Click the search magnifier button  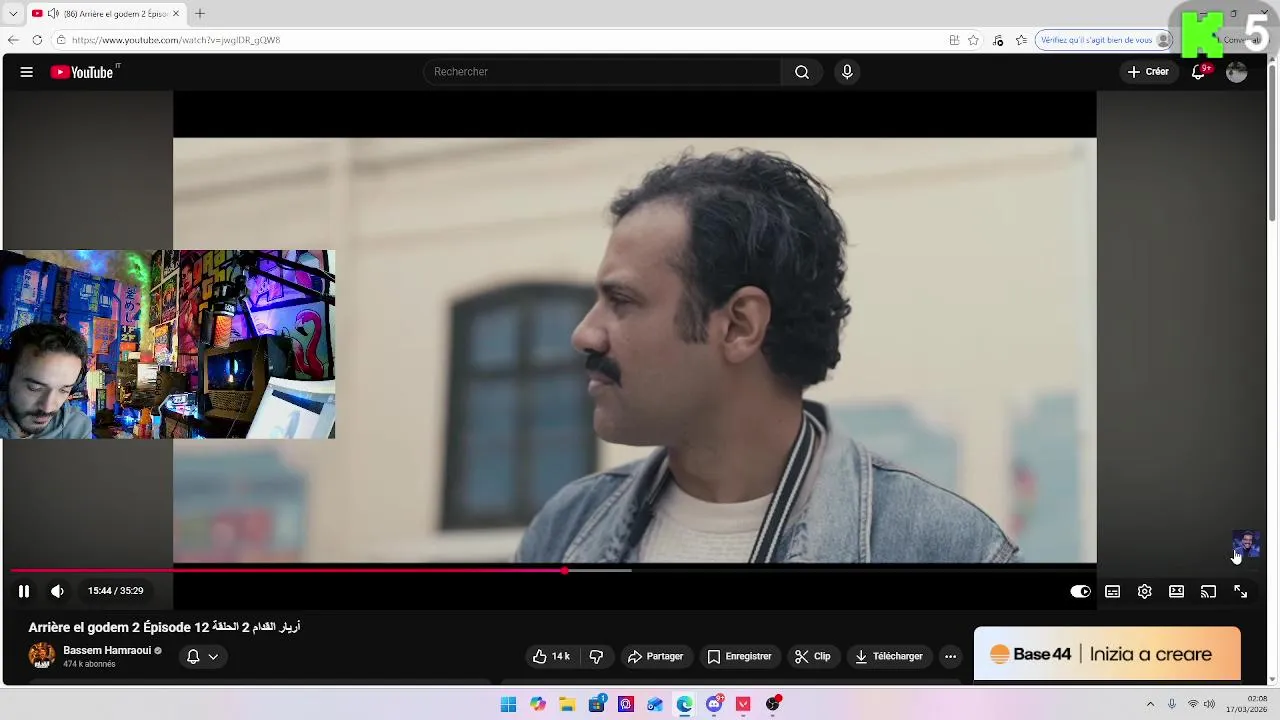802,72
